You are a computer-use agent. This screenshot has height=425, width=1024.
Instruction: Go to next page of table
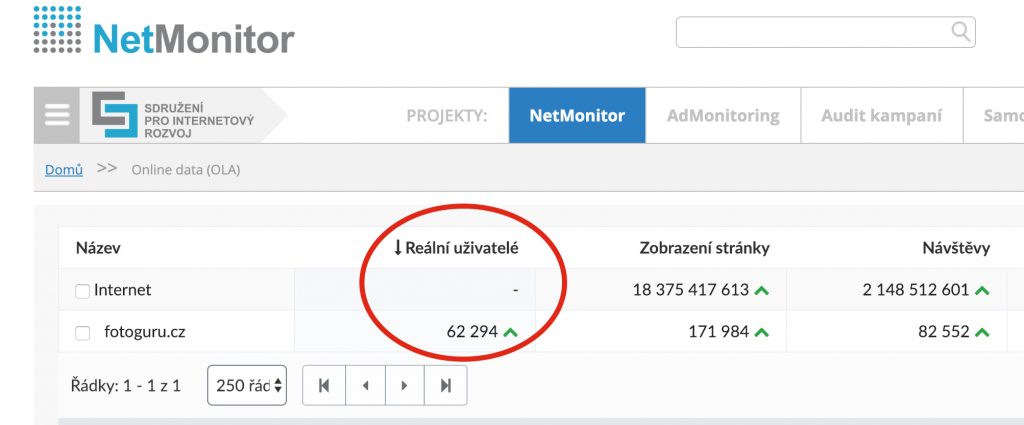click(405, 385)
